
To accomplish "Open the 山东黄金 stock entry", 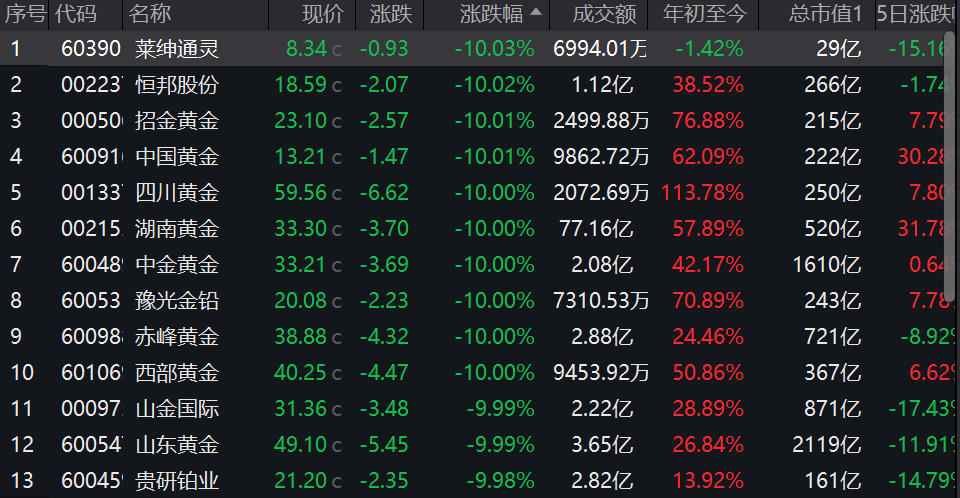I will 177,445.
